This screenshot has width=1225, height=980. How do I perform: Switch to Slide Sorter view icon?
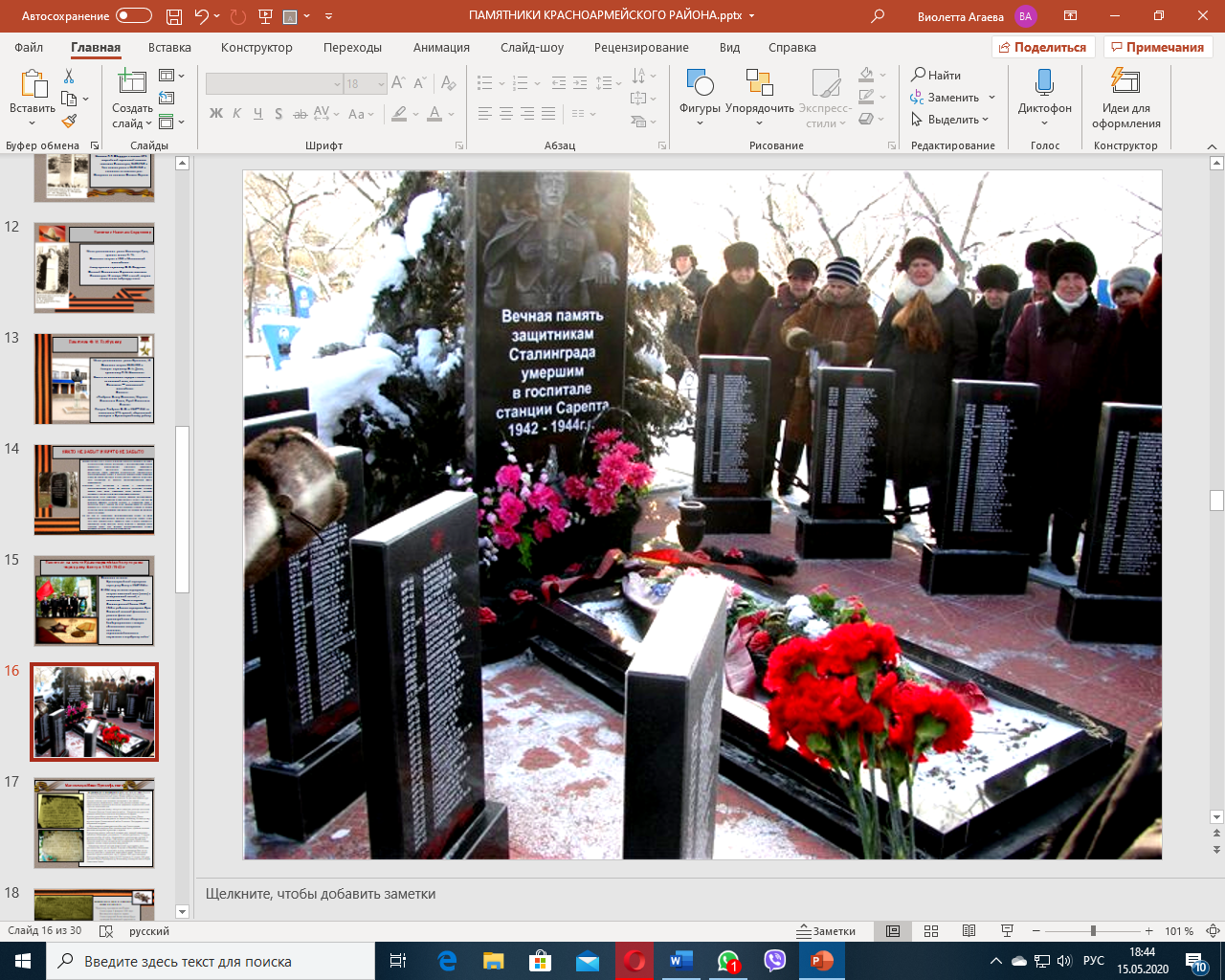pos(931,931)
